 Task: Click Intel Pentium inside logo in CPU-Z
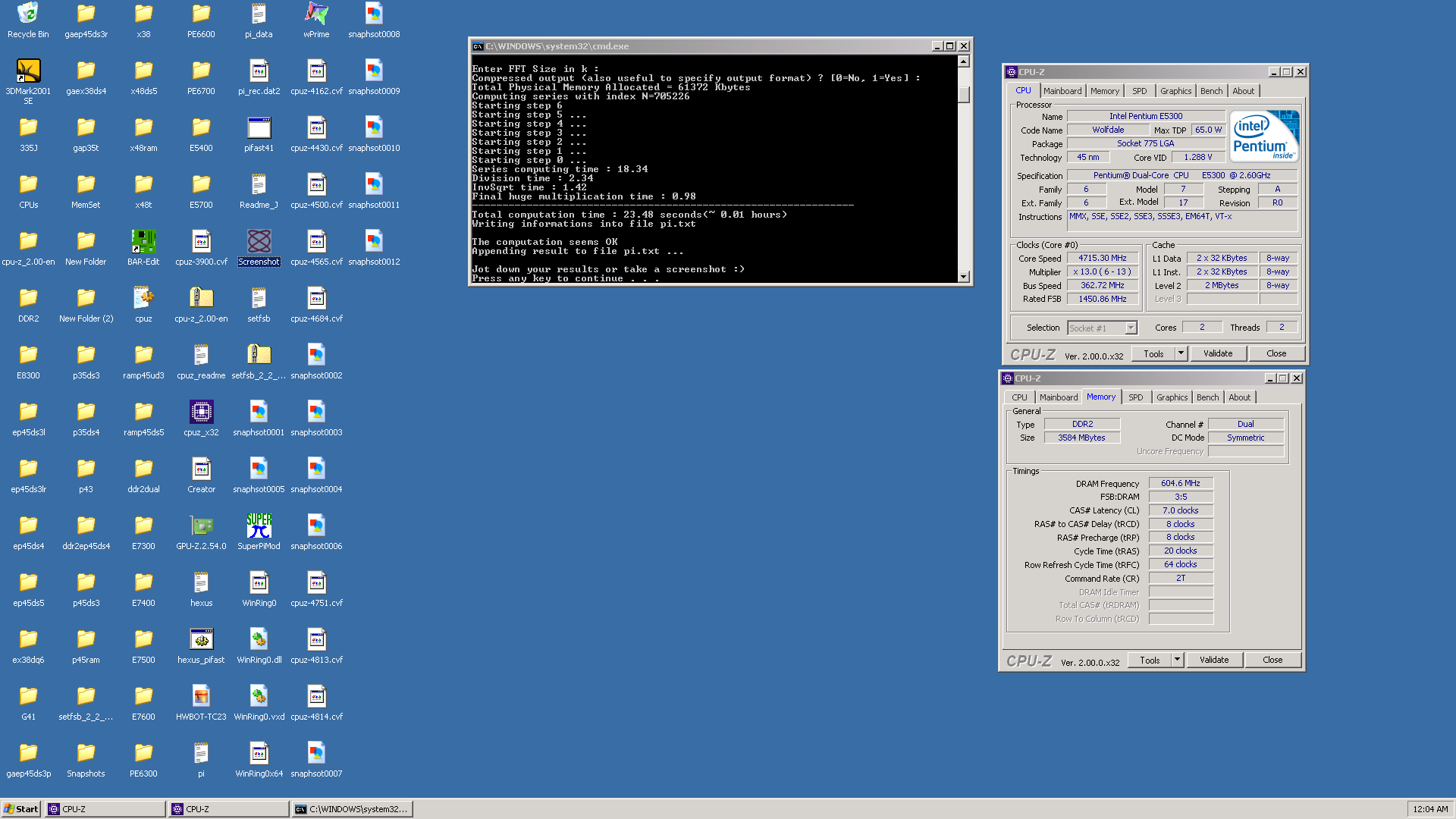click(1264, 136)
